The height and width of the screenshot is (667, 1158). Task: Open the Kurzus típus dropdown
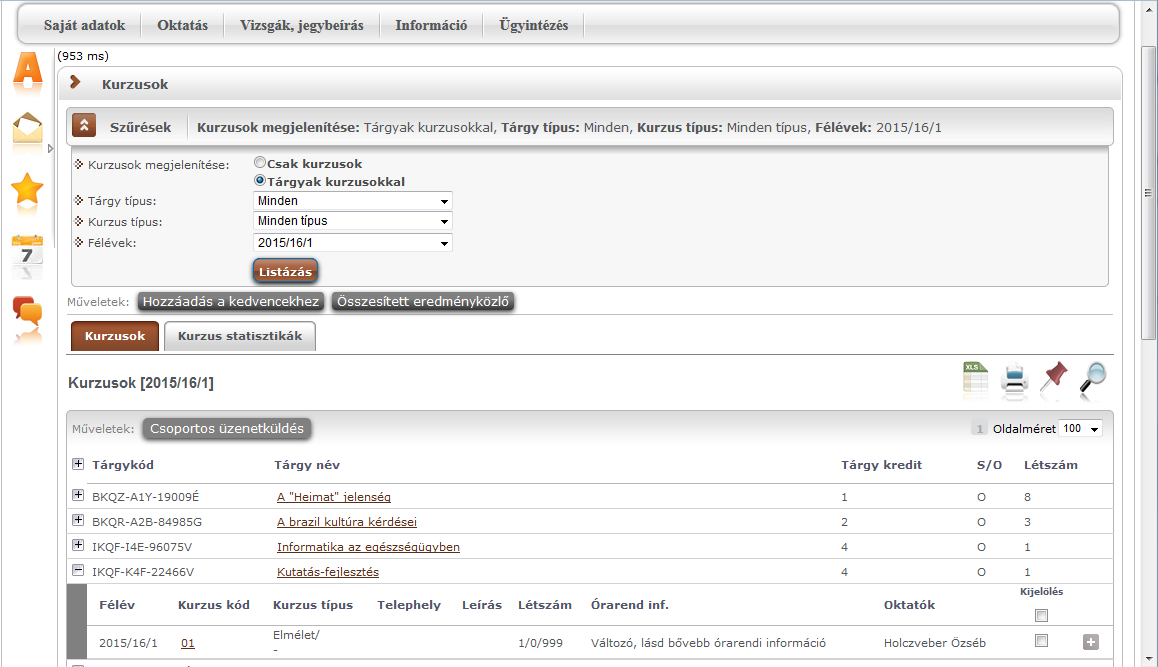(x=352, y=221)
